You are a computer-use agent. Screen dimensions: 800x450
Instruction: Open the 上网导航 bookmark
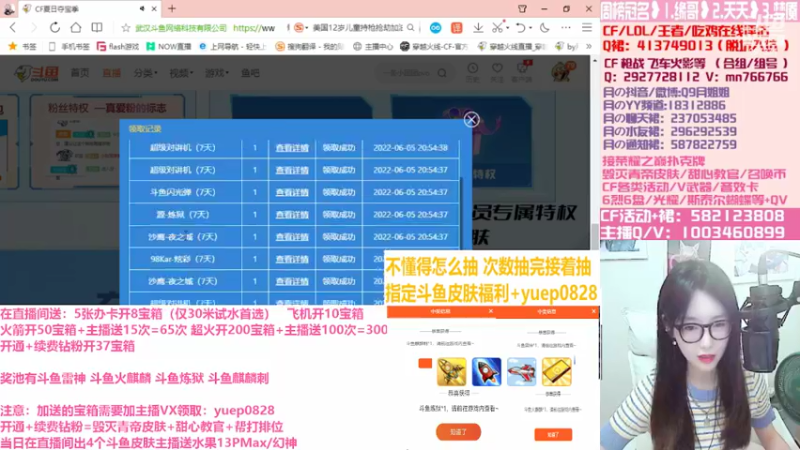click(233, 46)
